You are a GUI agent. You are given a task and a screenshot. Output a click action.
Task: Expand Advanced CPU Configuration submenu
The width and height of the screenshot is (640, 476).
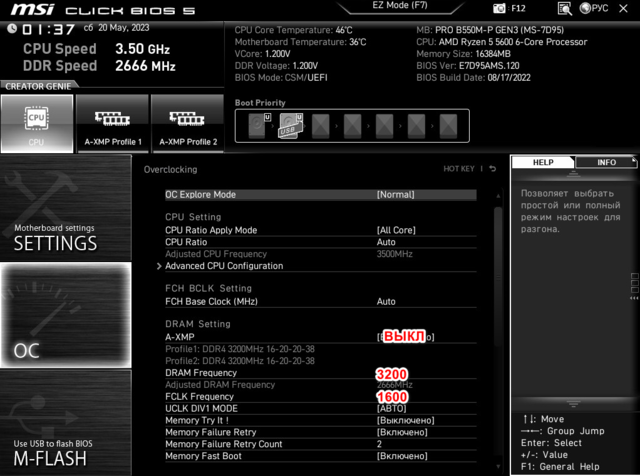click(x=224, y=266)
